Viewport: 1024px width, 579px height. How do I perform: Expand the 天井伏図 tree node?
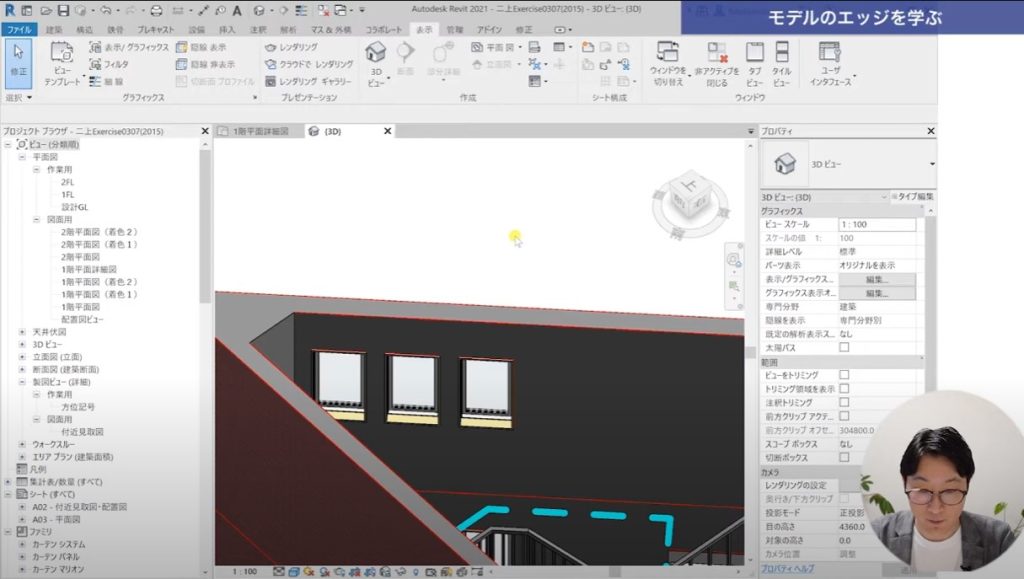[x=23, y=332]
